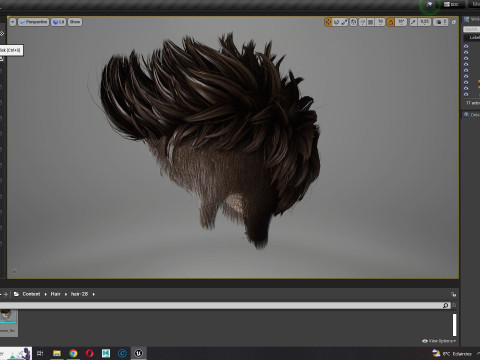This screenshot has width=480, height=360.
Task: Sort outliner by Label column header
Action: [x=475, y=37]
